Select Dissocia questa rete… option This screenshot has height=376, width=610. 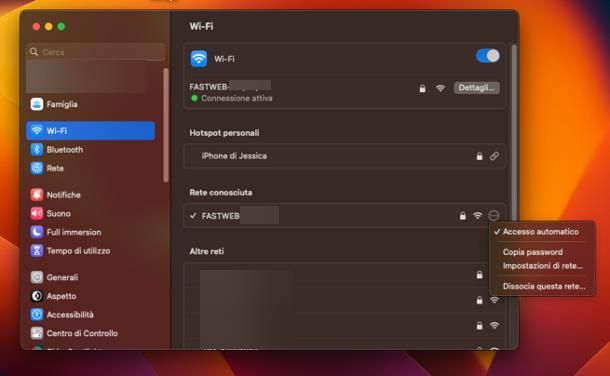pos(544,286)
